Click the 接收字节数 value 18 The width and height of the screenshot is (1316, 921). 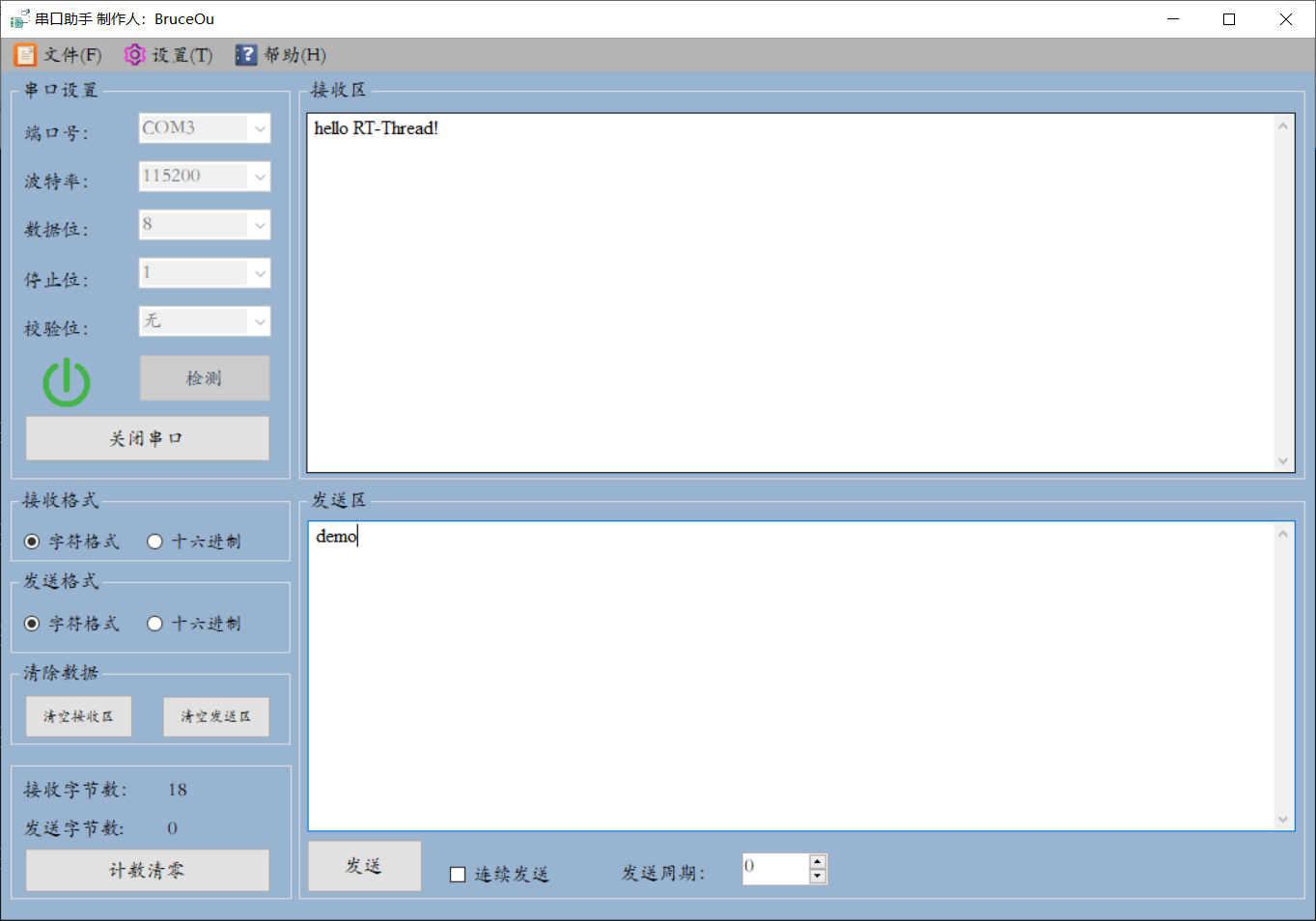coord(178,790)
